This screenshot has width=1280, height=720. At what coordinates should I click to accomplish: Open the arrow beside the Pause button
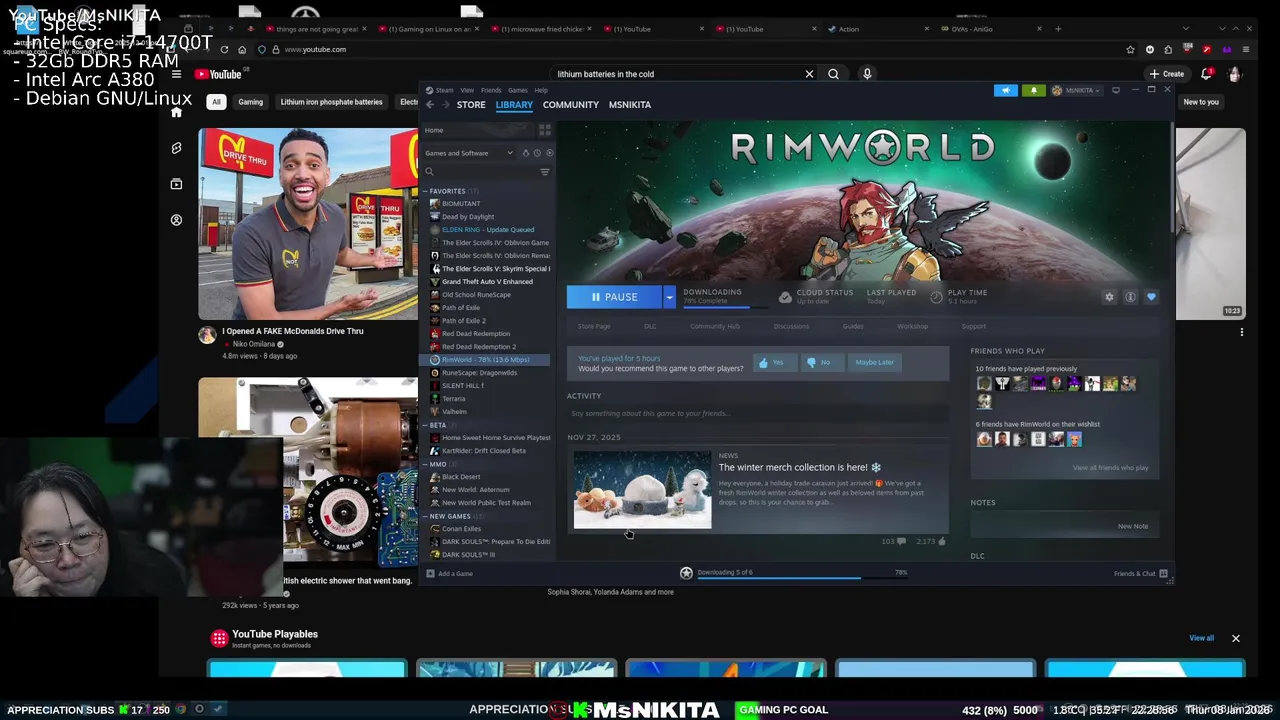point(669,297)
